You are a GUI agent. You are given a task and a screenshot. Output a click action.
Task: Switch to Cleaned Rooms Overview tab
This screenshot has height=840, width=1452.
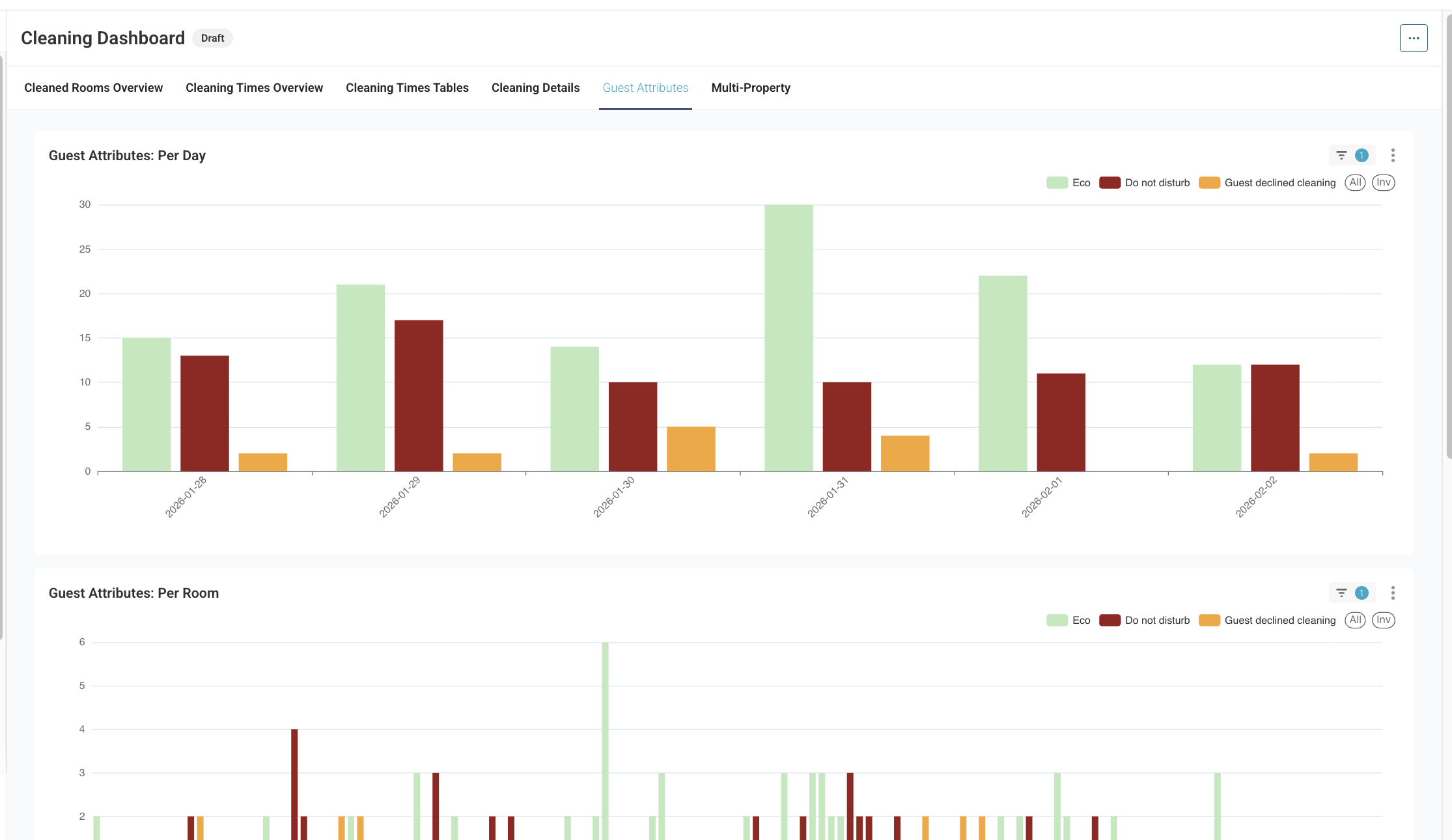tap(93, 88)
